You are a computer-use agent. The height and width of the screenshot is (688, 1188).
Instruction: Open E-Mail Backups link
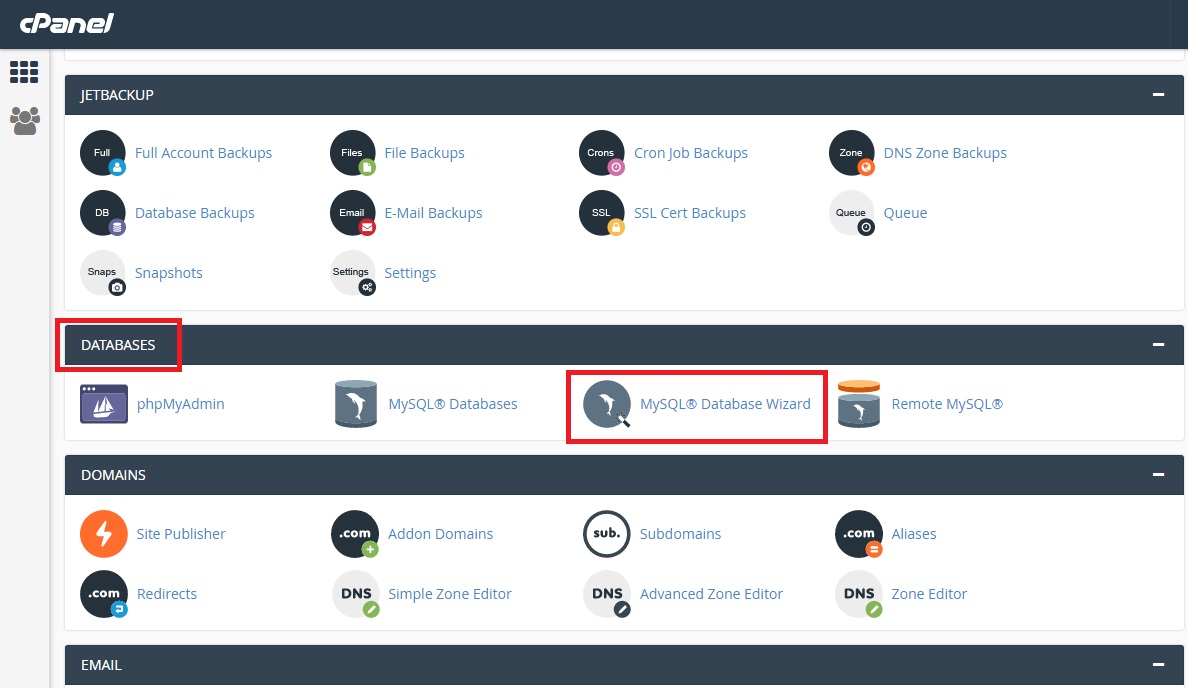click(x=433, y=213)
